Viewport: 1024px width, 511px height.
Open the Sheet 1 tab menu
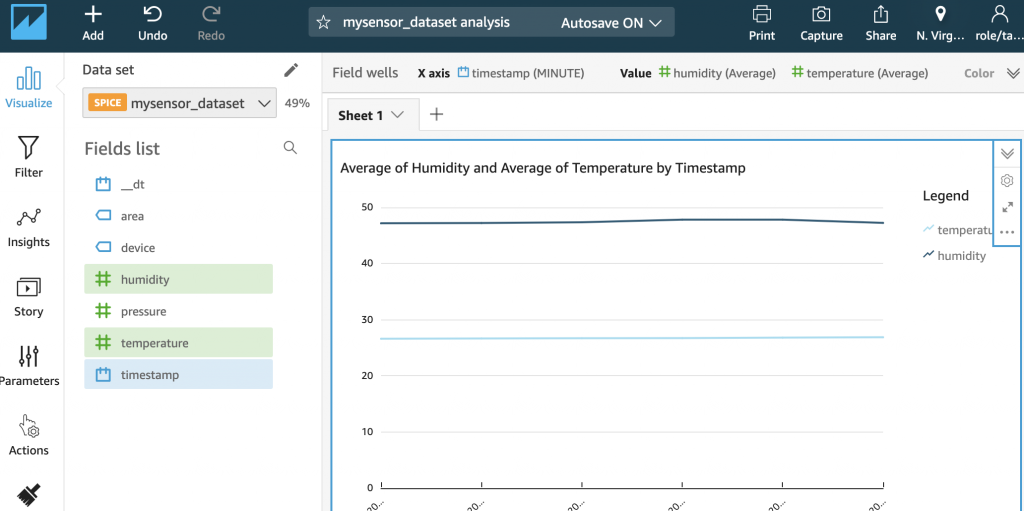[x=397, y=115]
